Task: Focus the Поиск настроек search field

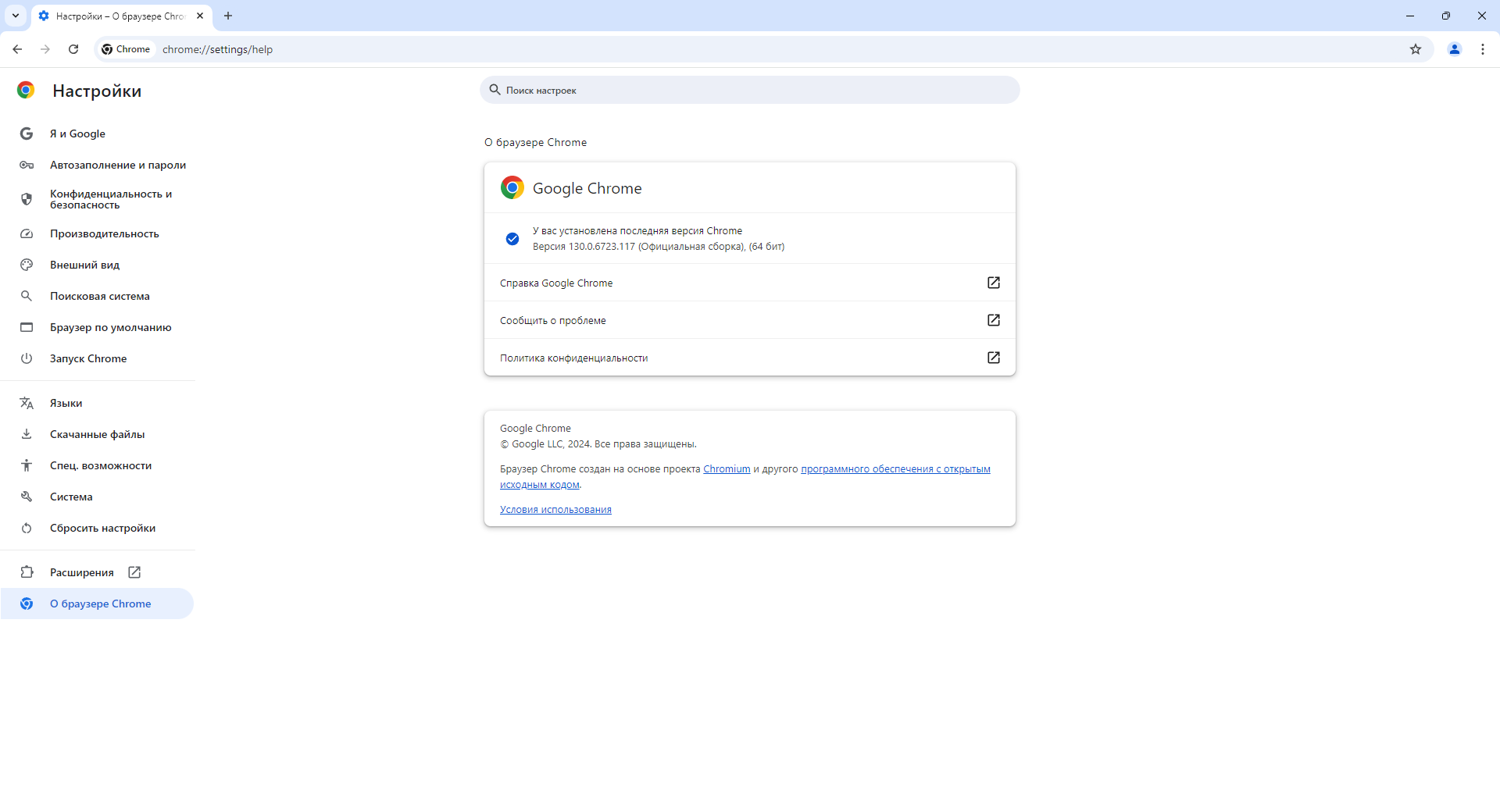Action: pos(750,90)
